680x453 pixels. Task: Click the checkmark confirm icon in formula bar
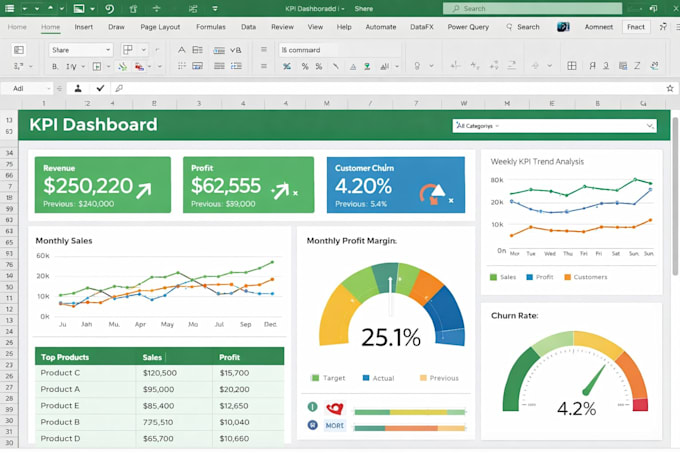100,88
